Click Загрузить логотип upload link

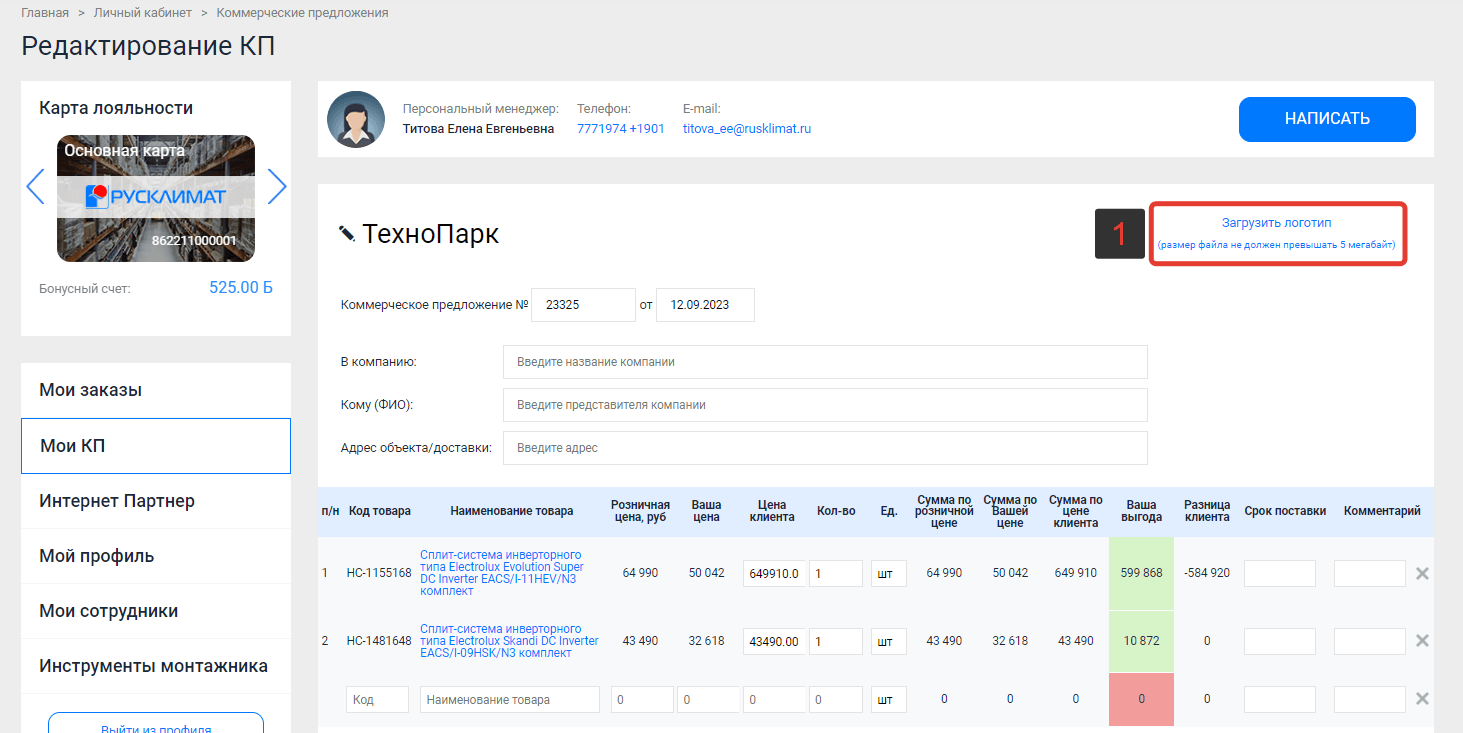point(1276,223)
